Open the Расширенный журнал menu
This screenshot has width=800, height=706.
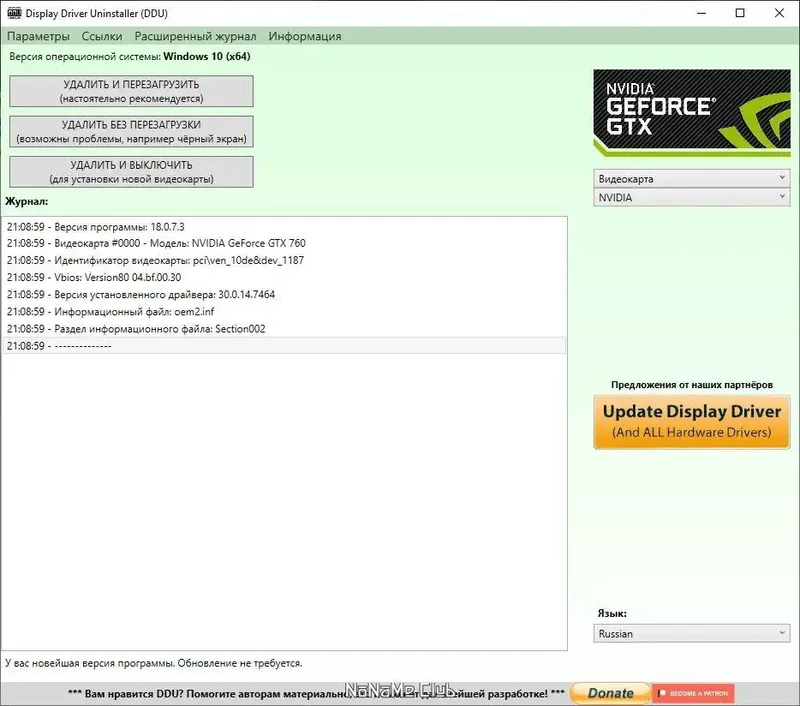click(x=193, y=35)
